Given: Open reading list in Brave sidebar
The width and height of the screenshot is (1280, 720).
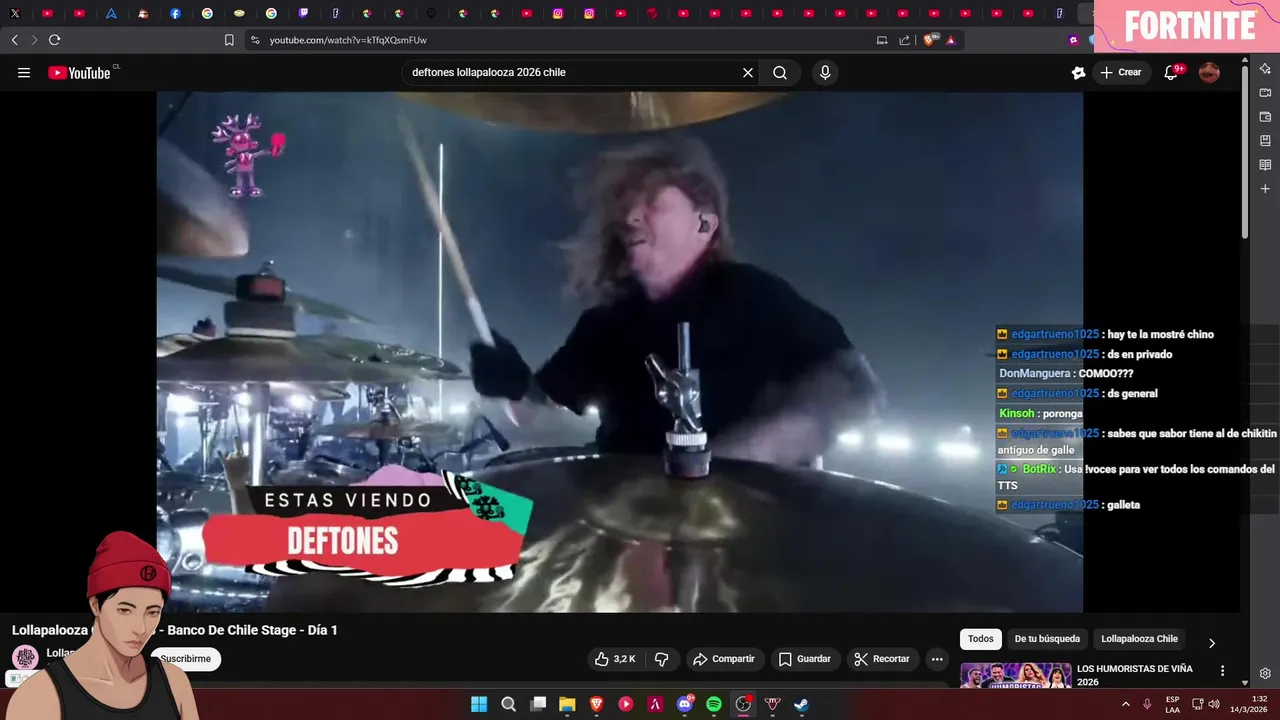Looking at the screenshot, I should pos(1265,164).
